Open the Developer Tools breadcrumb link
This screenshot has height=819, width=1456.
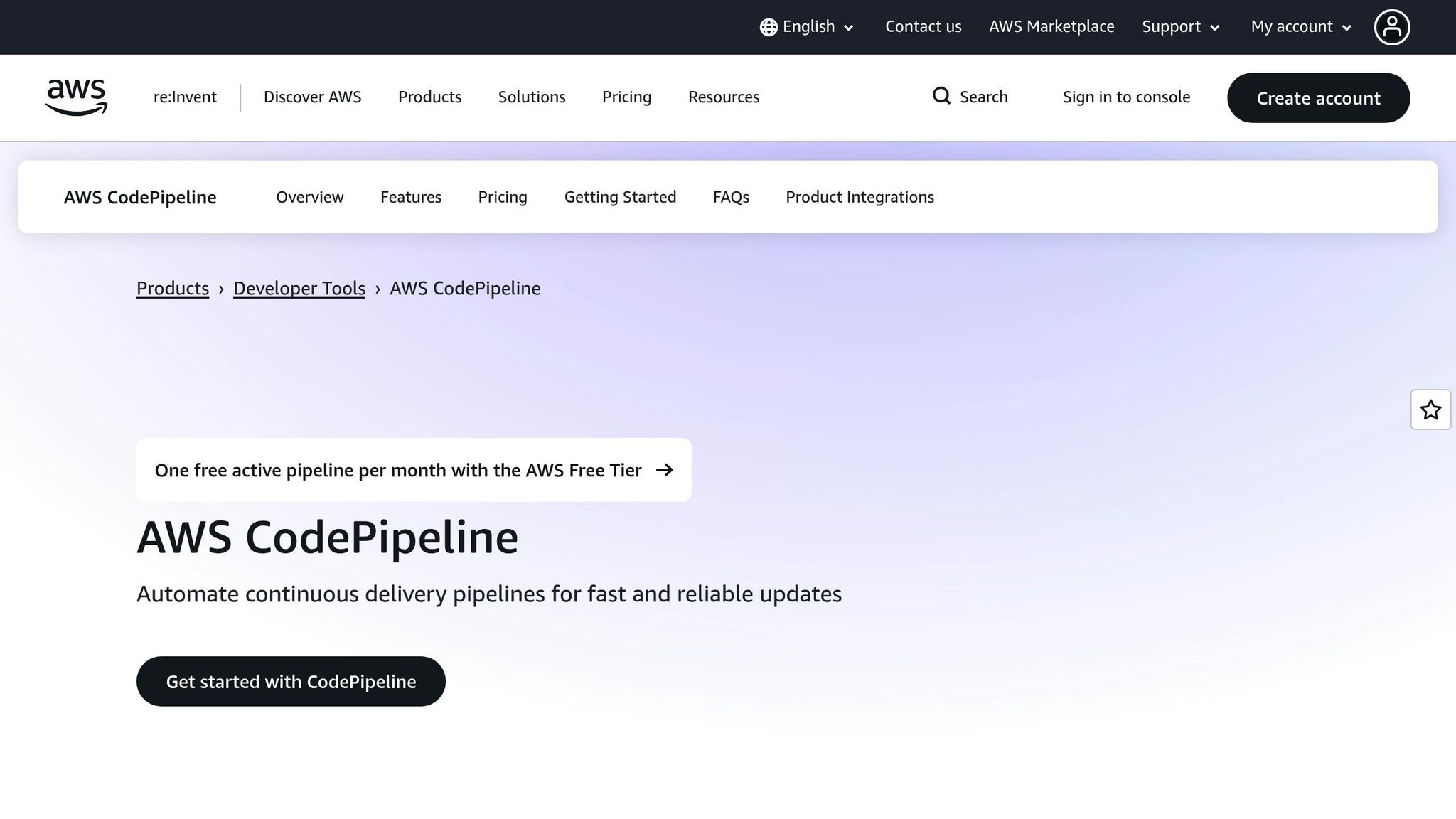tap(299, 288)
